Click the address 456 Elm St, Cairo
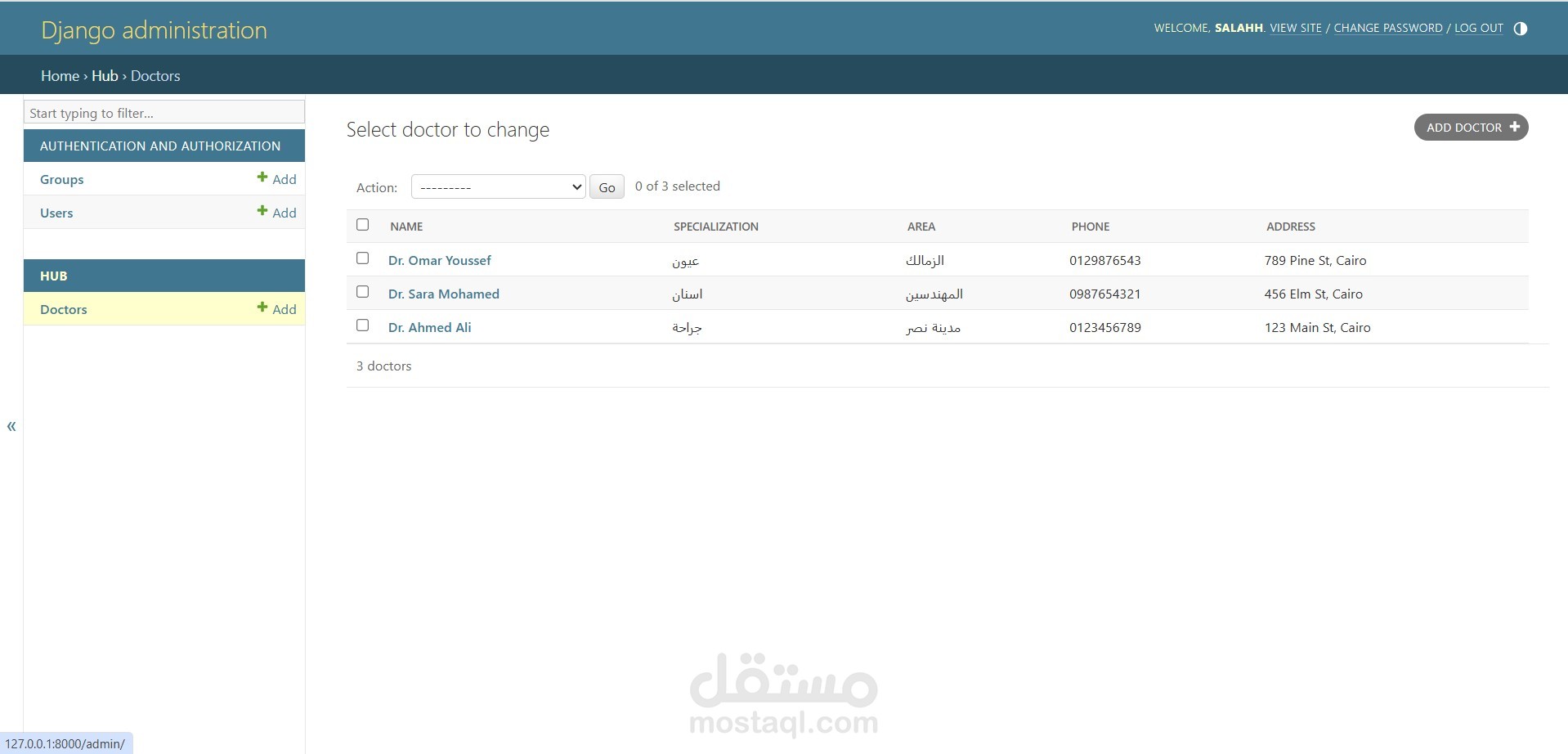1568x754 pixels. coord(1314,294)
